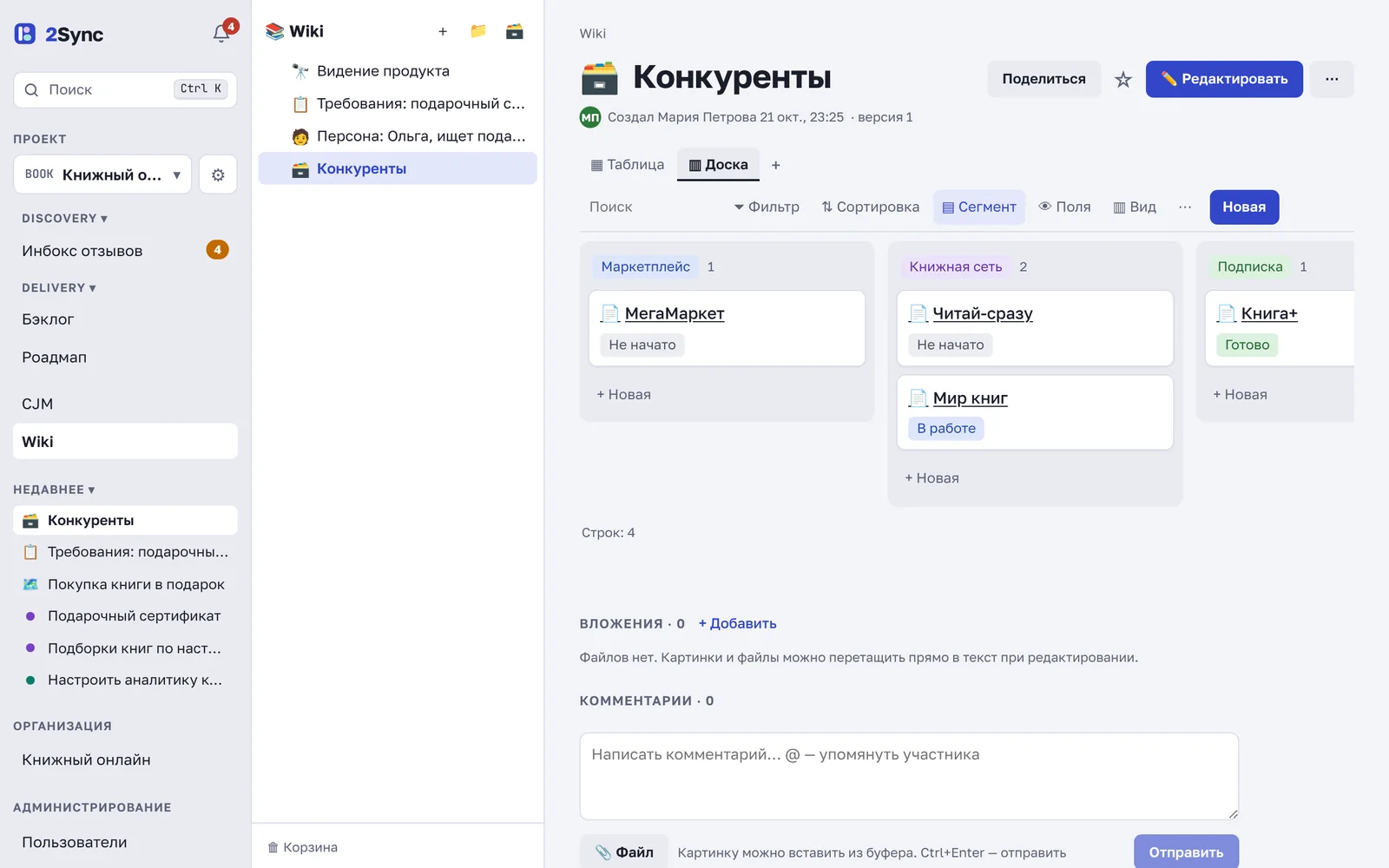Add new card in Маркетплейс column
The width and height of the screenshot is (1389, 868).
coord(623,394)
